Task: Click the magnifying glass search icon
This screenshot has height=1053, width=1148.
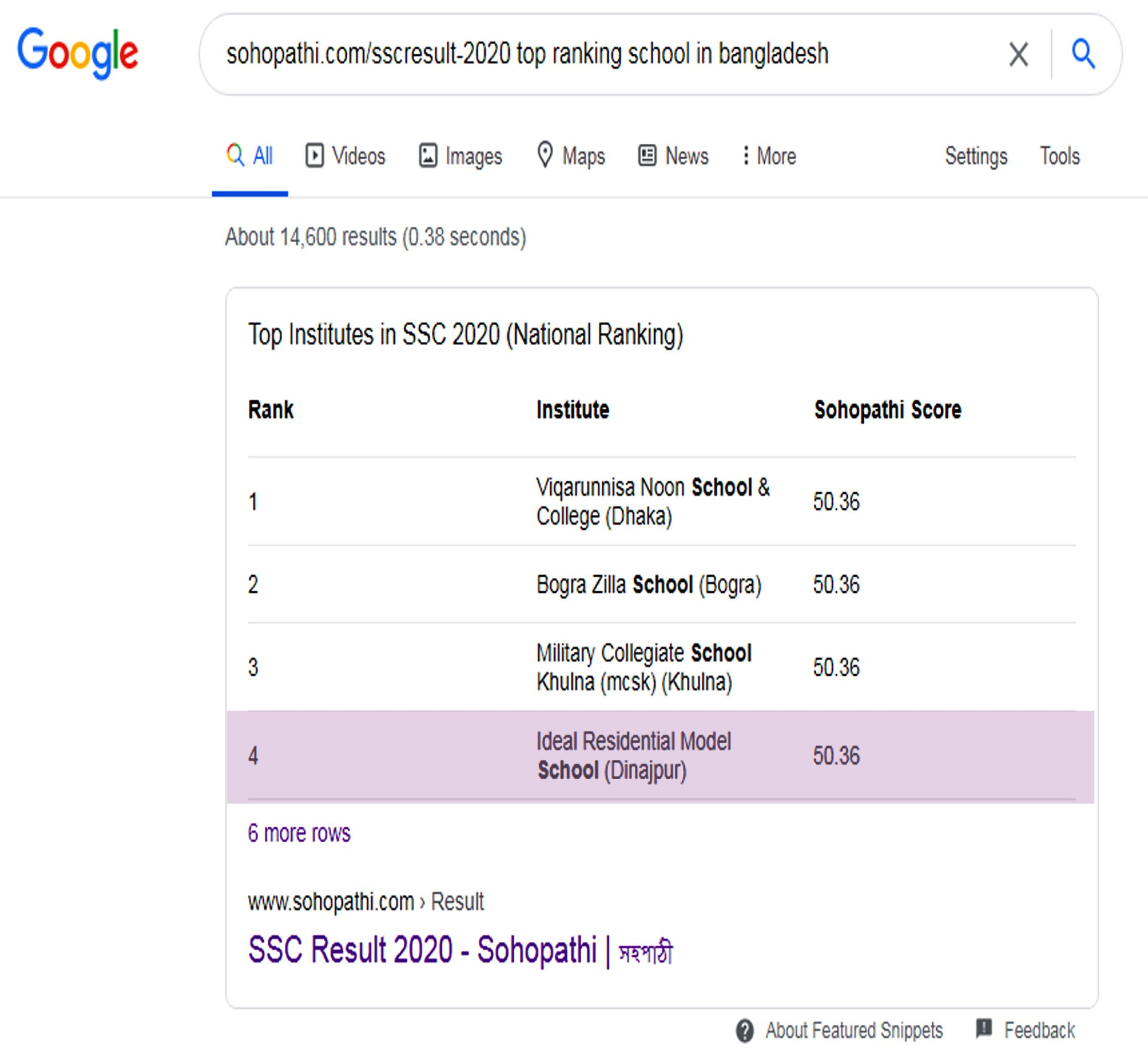Action: (1083, 54)
